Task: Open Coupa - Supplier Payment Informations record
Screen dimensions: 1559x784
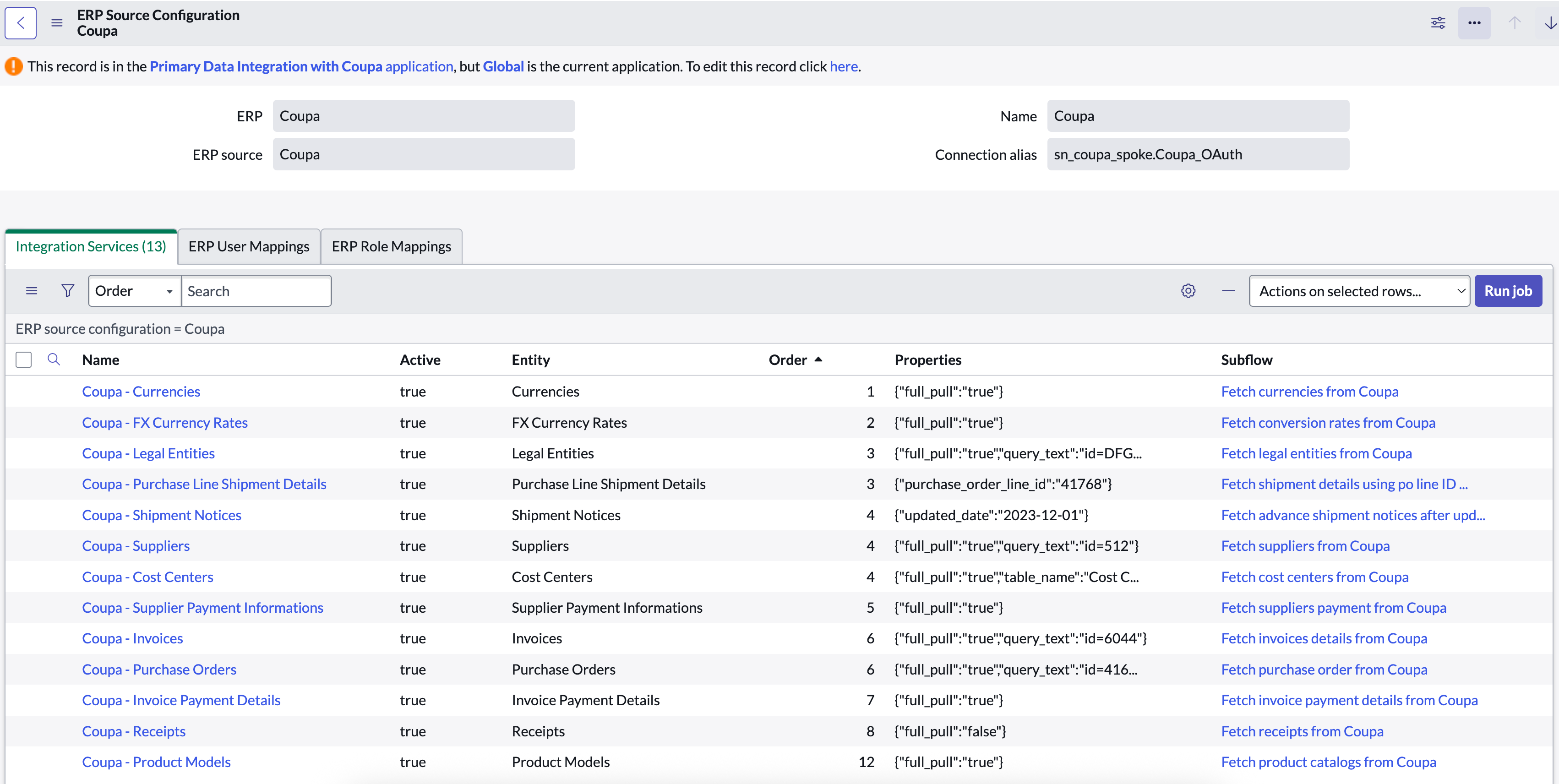Action: [203, 607]
